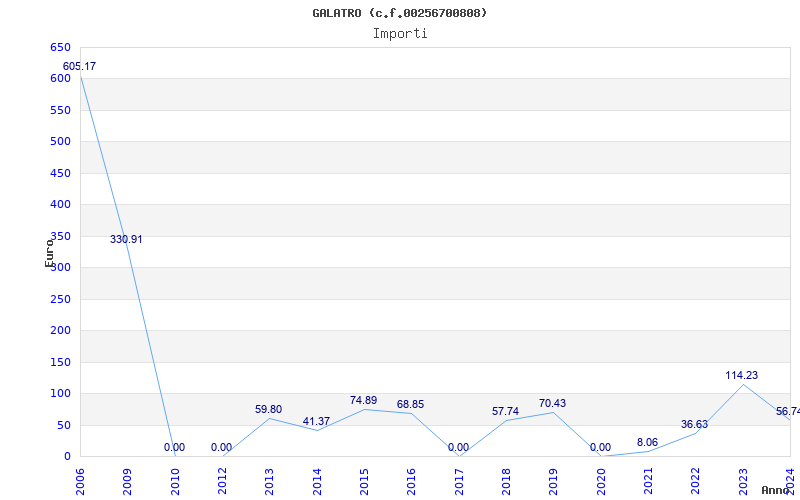Click the 2015 x-axis year label
The width and height of the screenshot is (800, 500).
[x=364, y=482]
